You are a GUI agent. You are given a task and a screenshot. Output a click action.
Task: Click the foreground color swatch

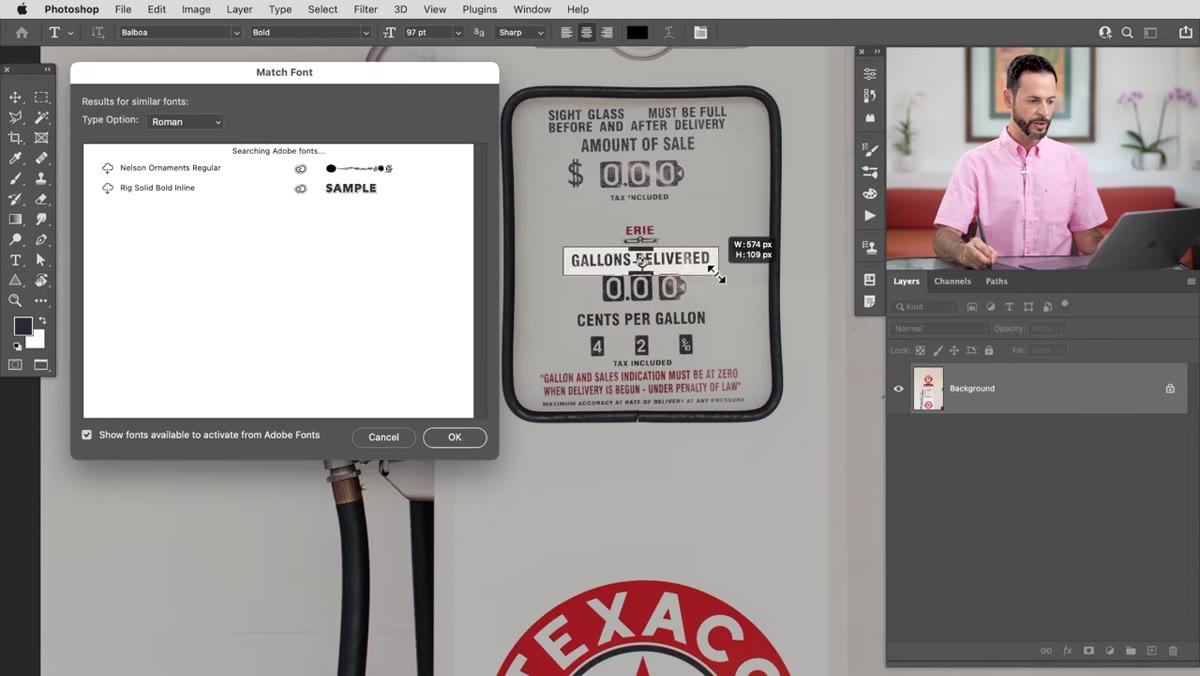[22, 326]
